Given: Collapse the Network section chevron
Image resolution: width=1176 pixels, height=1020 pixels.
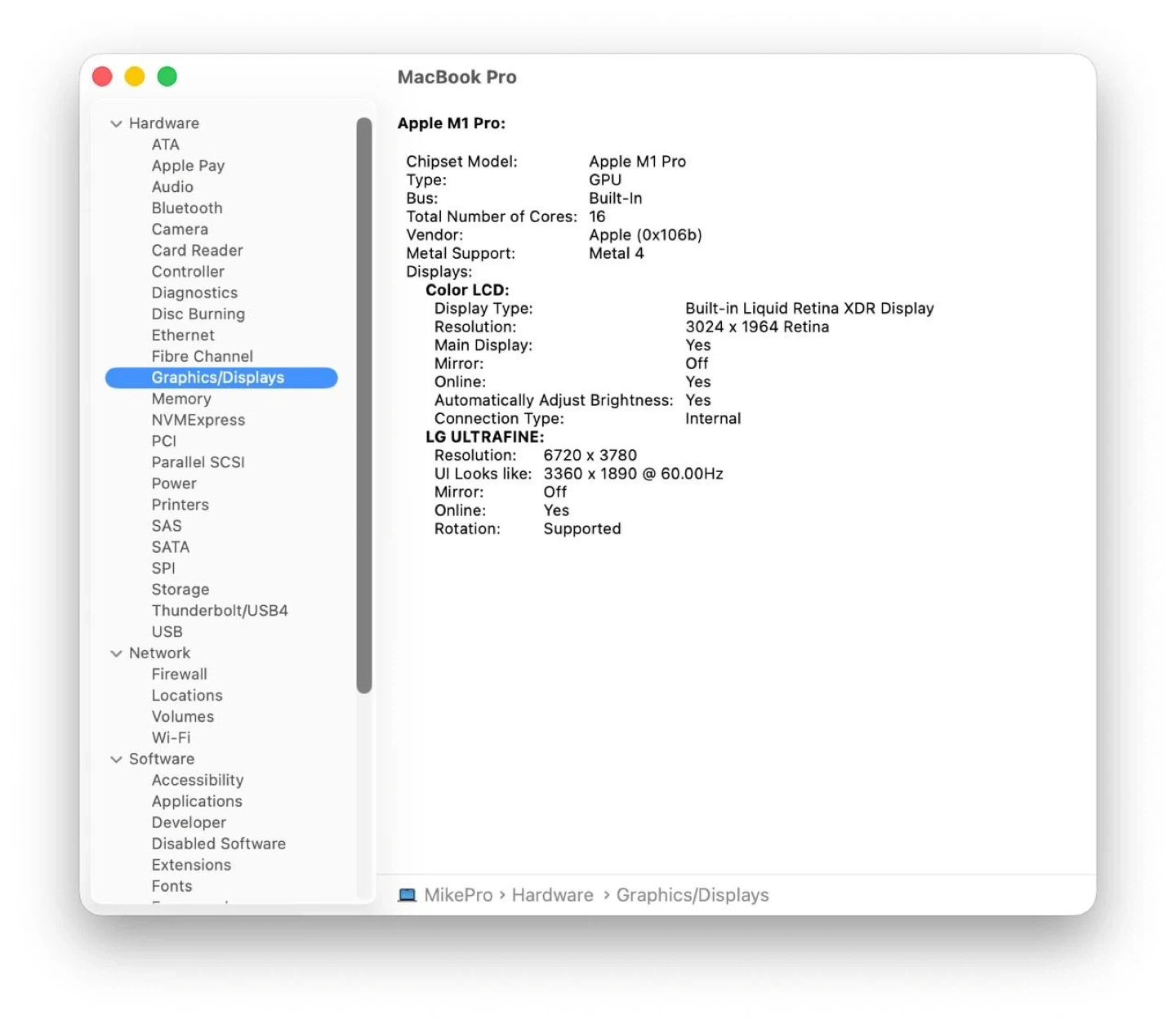Looking at the screenshot, I should [116, 653].
